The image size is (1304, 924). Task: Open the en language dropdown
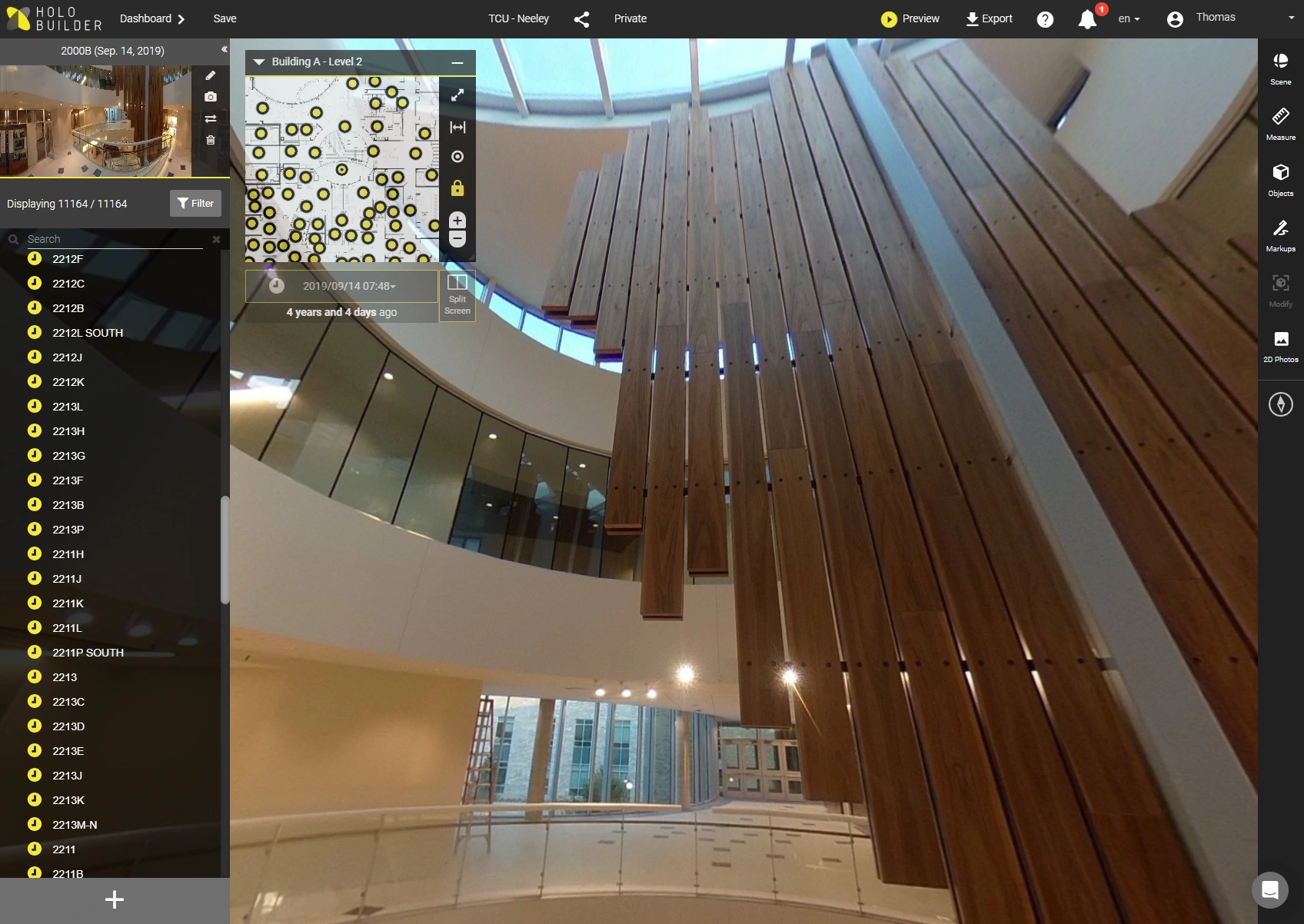1129,18
